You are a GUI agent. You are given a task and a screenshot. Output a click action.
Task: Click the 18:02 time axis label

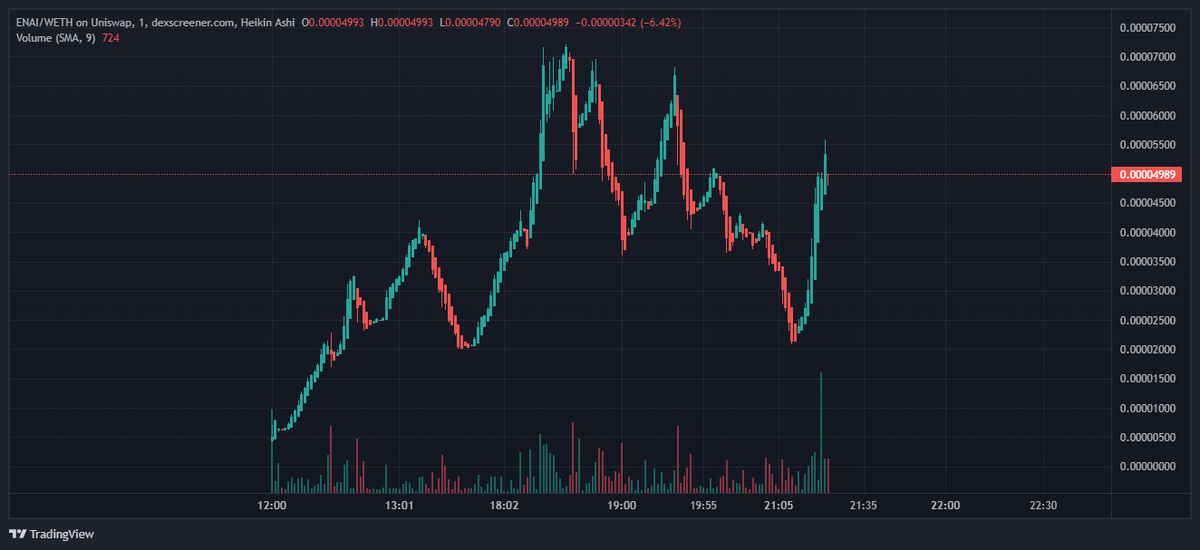(504, 506)
